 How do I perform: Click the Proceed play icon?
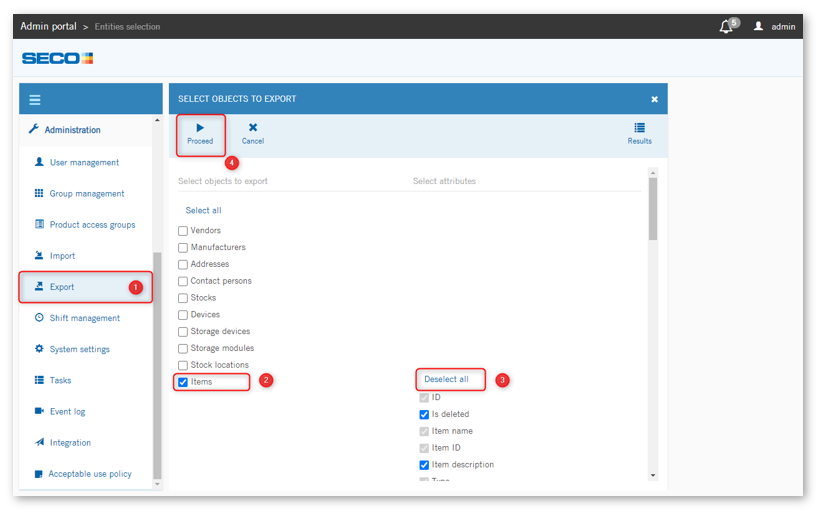coord(200,128)
